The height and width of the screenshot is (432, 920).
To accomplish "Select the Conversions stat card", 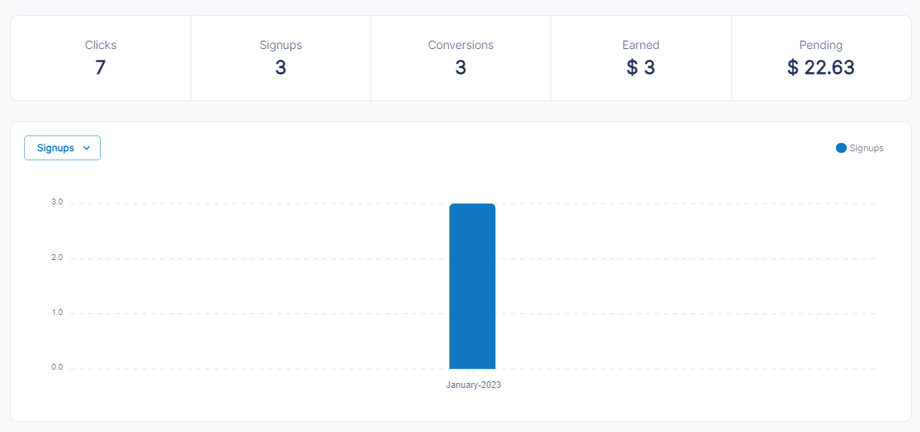I will coord(461,58).
